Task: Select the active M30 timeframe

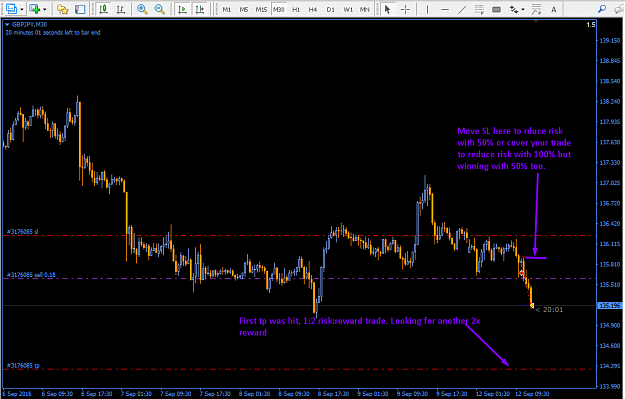Action: point(279,9)
